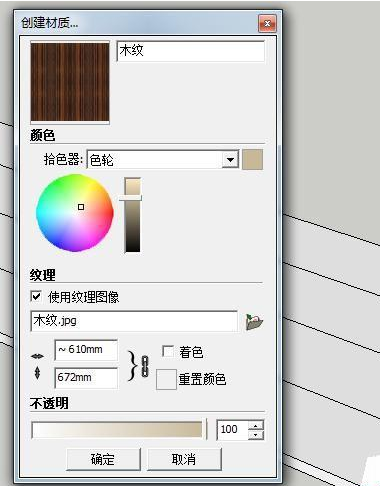Click the material name field 木纹
Viewport: 380px width, 486px height.
[x=191, y=51]
